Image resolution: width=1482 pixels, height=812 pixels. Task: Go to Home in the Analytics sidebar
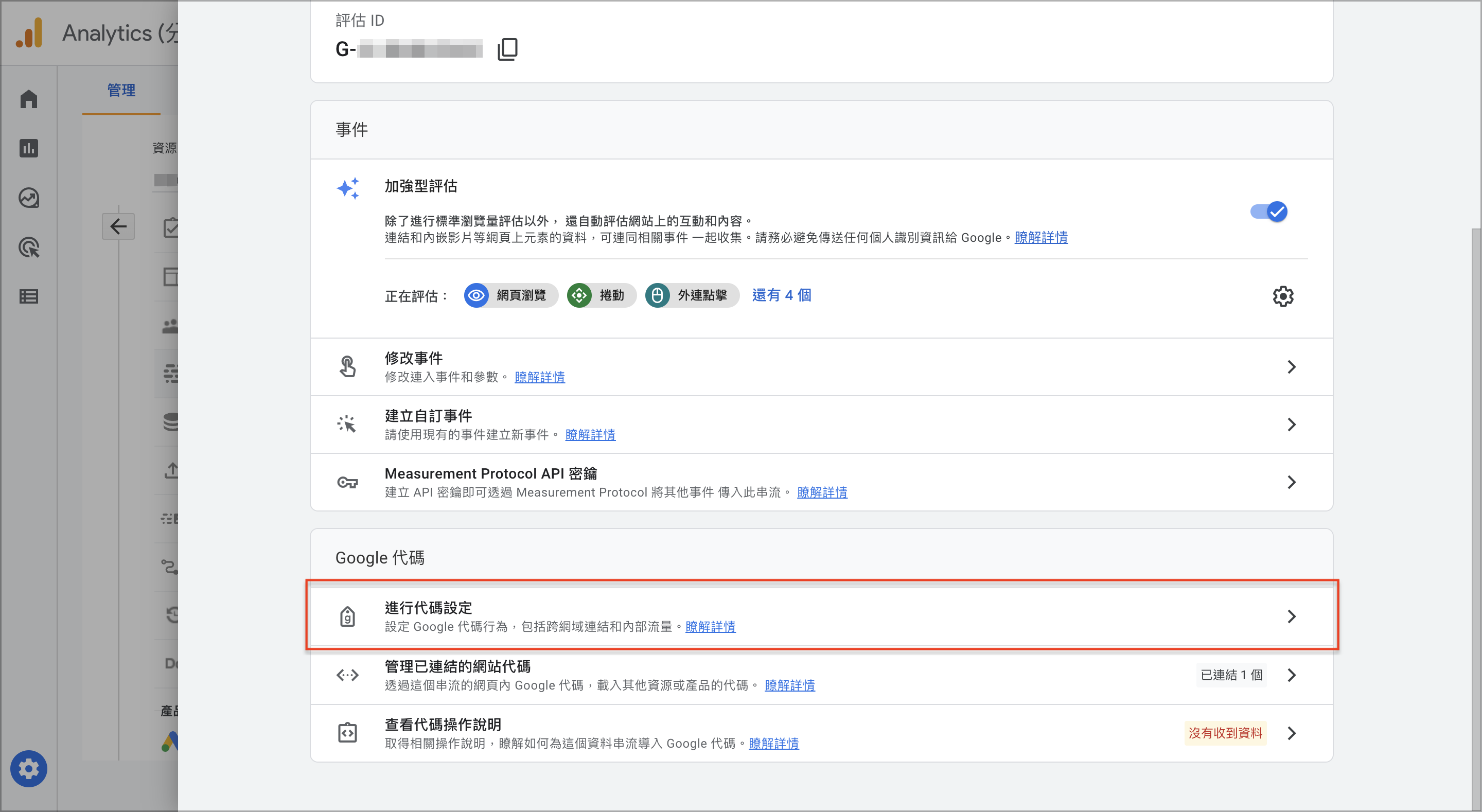[x=29, y=99]
